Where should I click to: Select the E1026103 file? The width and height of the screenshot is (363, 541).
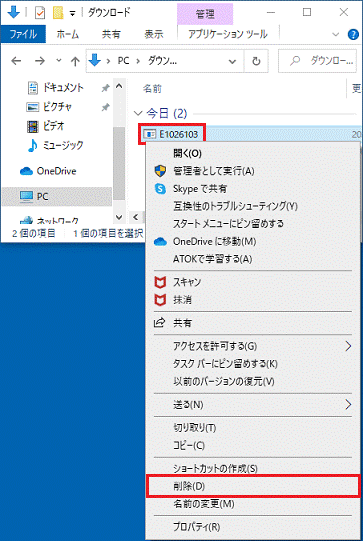coord(172,134)
